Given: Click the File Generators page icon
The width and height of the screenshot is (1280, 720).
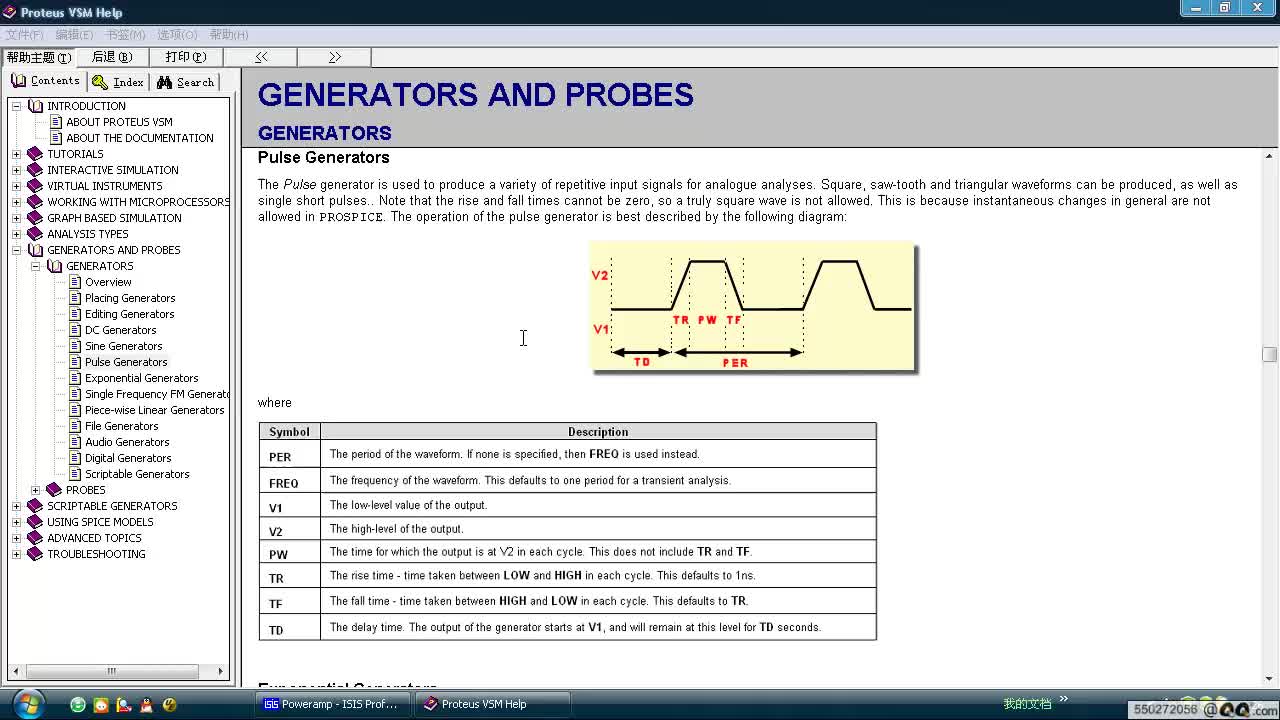Looking at the screenshot, I should tap(75, 426).
